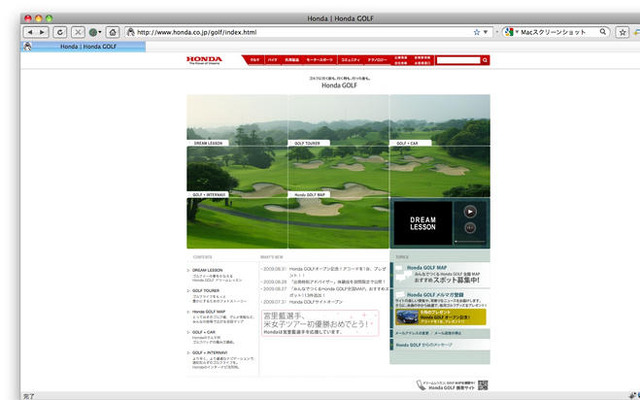Click the black DREAM LESSON video thumbnail
Screen dimensions: 640x400
(423, 223)
